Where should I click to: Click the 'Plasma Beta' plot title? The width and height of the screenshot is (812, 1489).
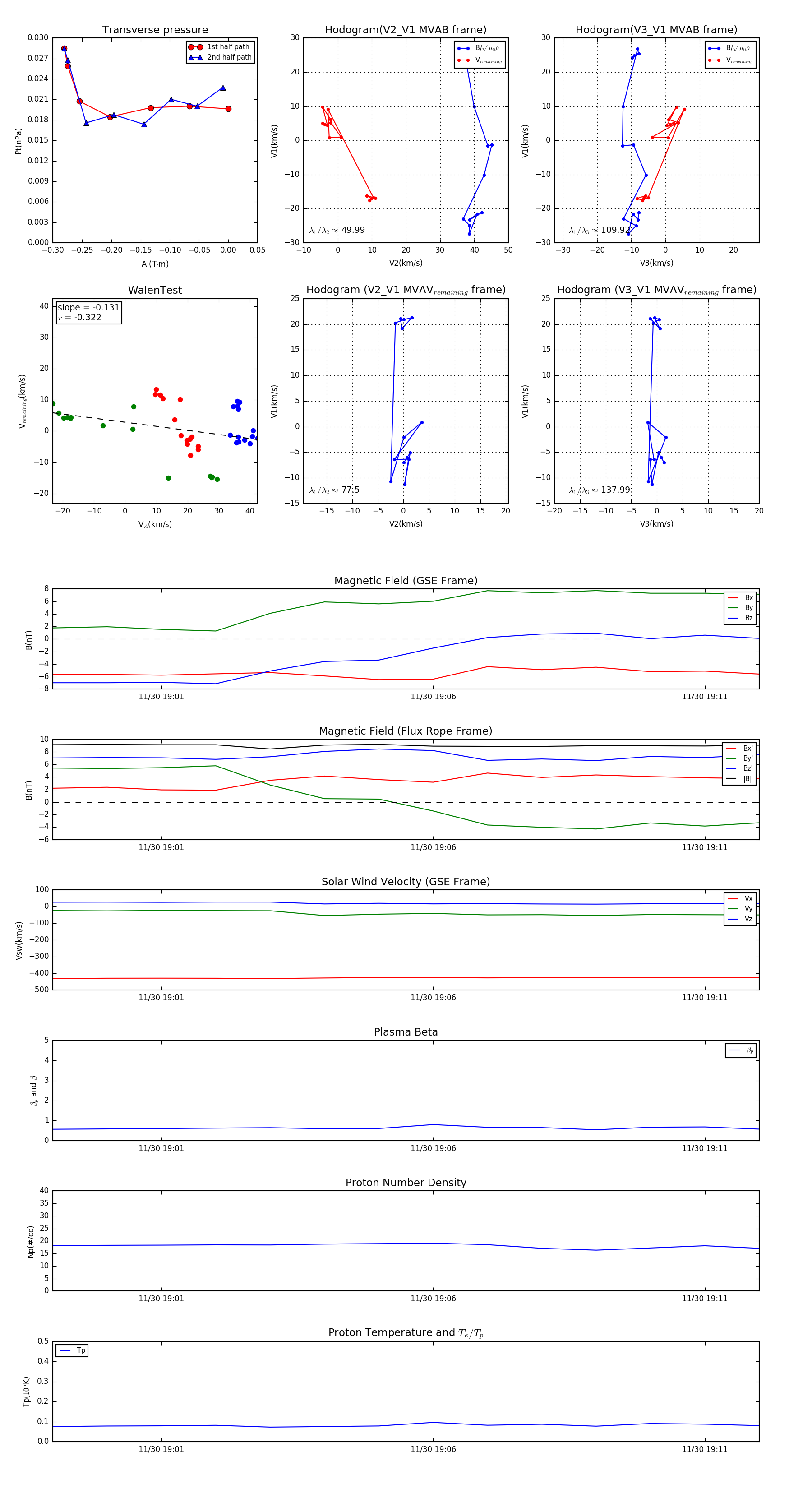406,1032
